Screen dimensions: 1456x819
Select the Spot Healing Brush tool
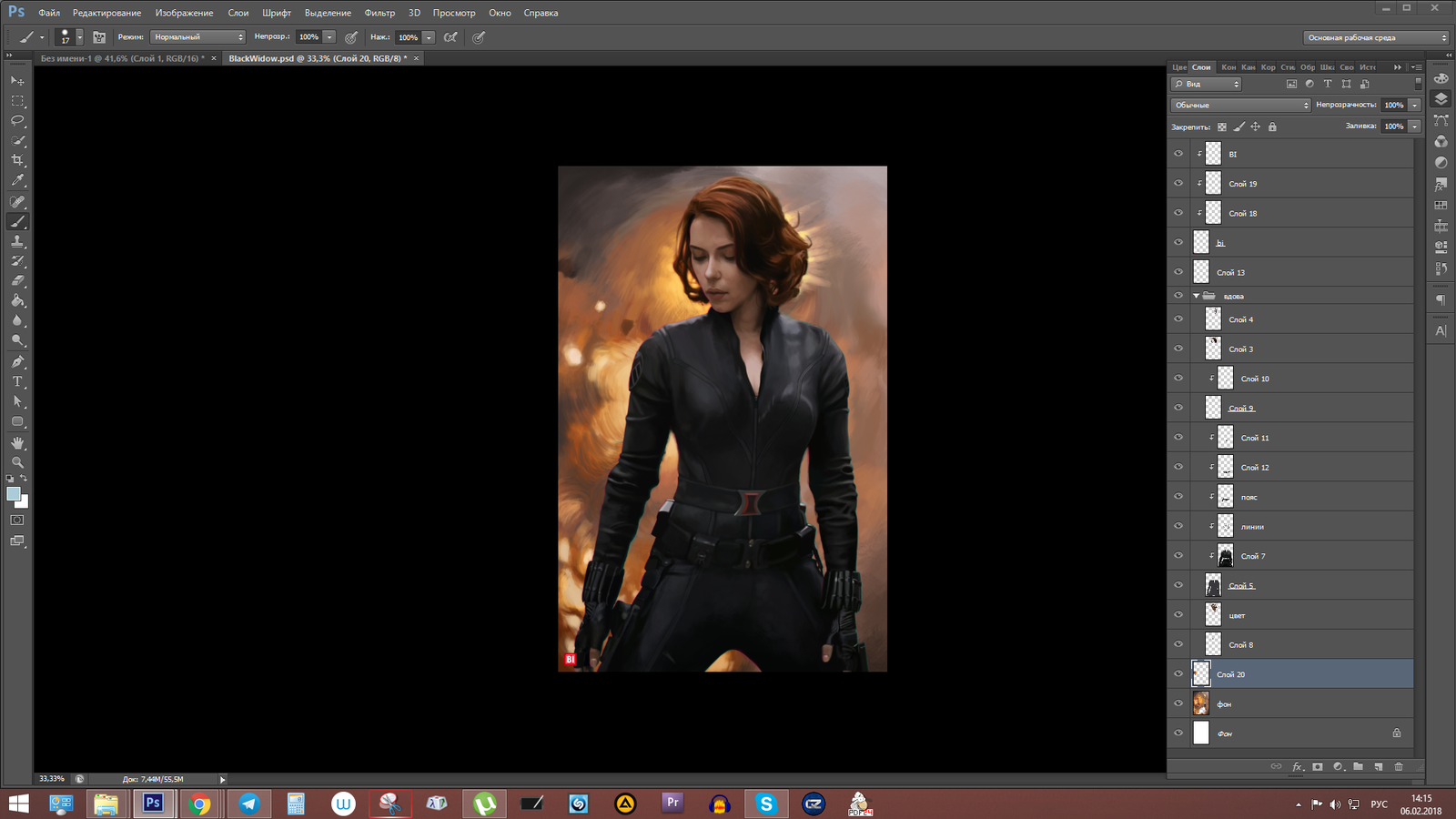tap(17, 201)
